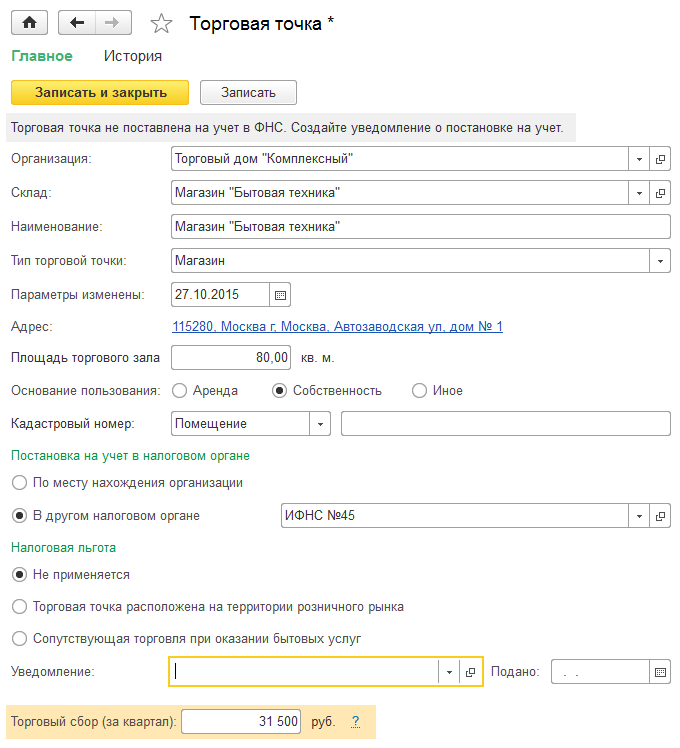
Task: Open the Уведомление dropdown list
Action: click(x=449, y=673)
